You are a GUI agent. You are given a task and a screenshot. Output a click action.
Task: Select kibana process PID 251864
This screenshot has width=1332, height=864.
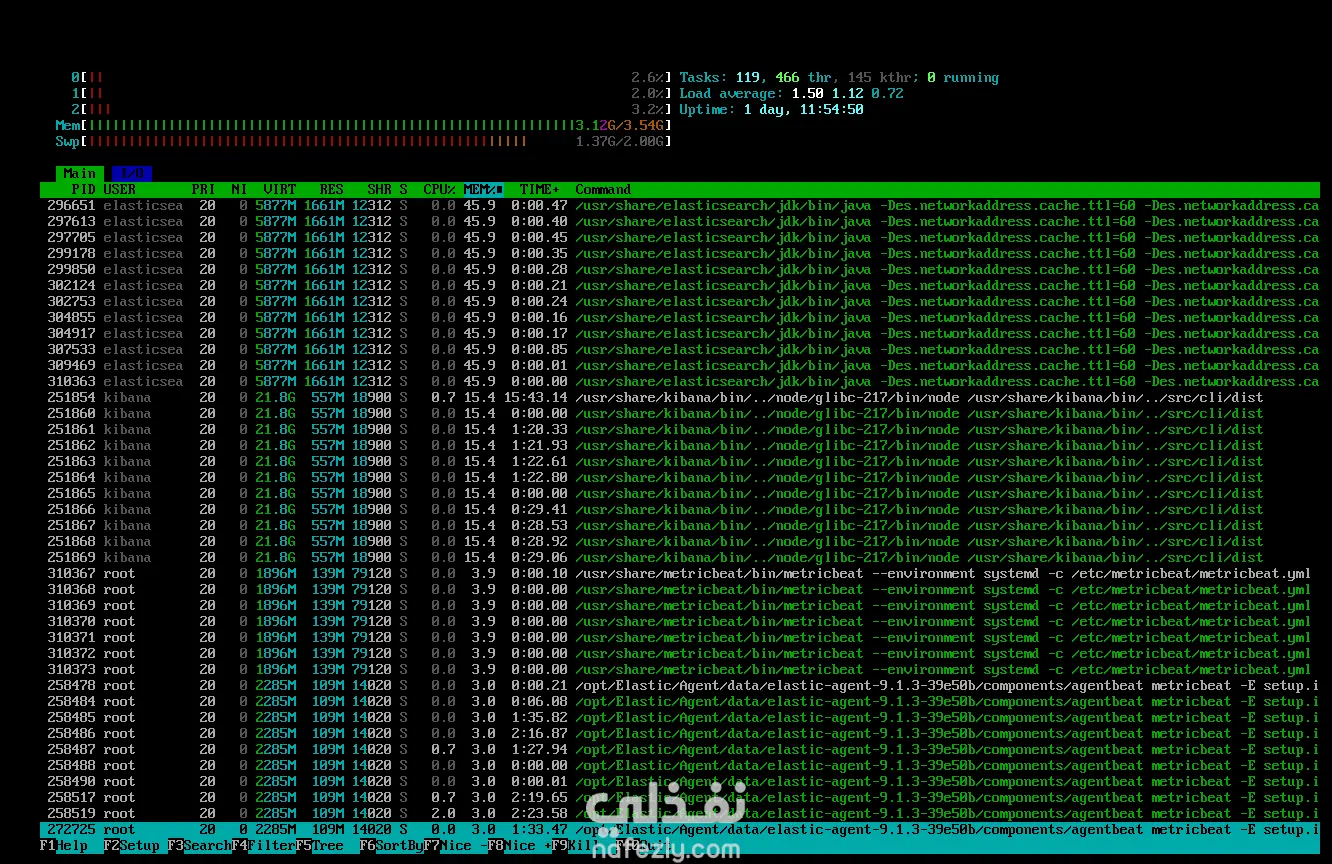point(680,477)
